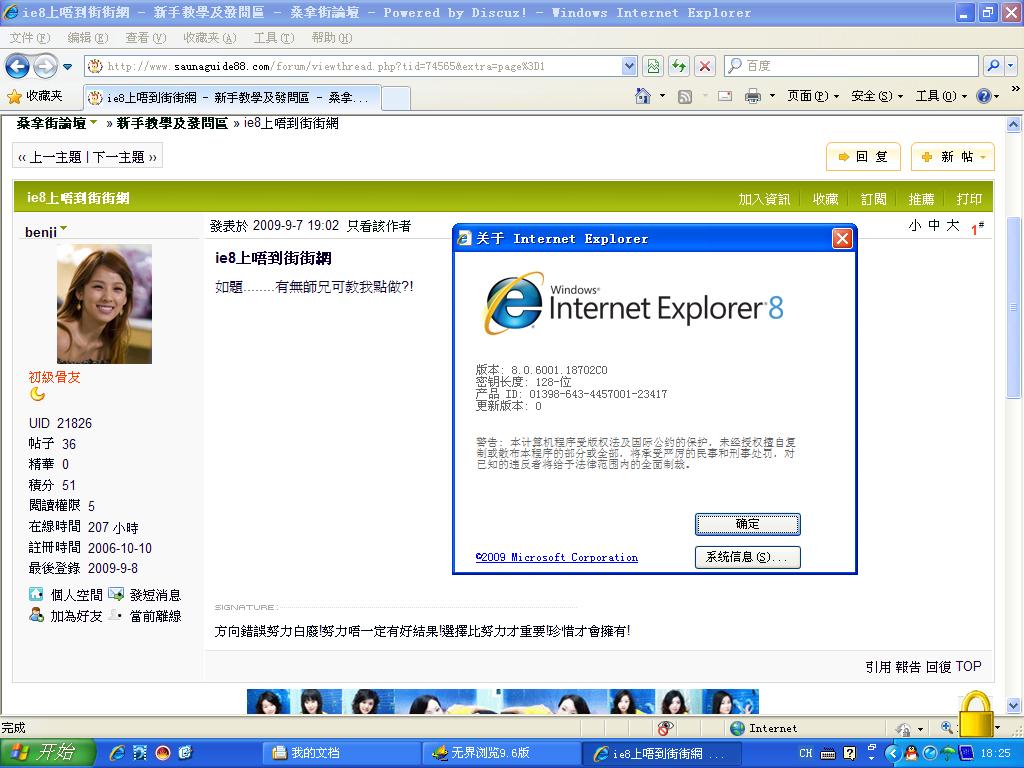Click the 百度 search box
1024x768 pixels.
point(852,66)
